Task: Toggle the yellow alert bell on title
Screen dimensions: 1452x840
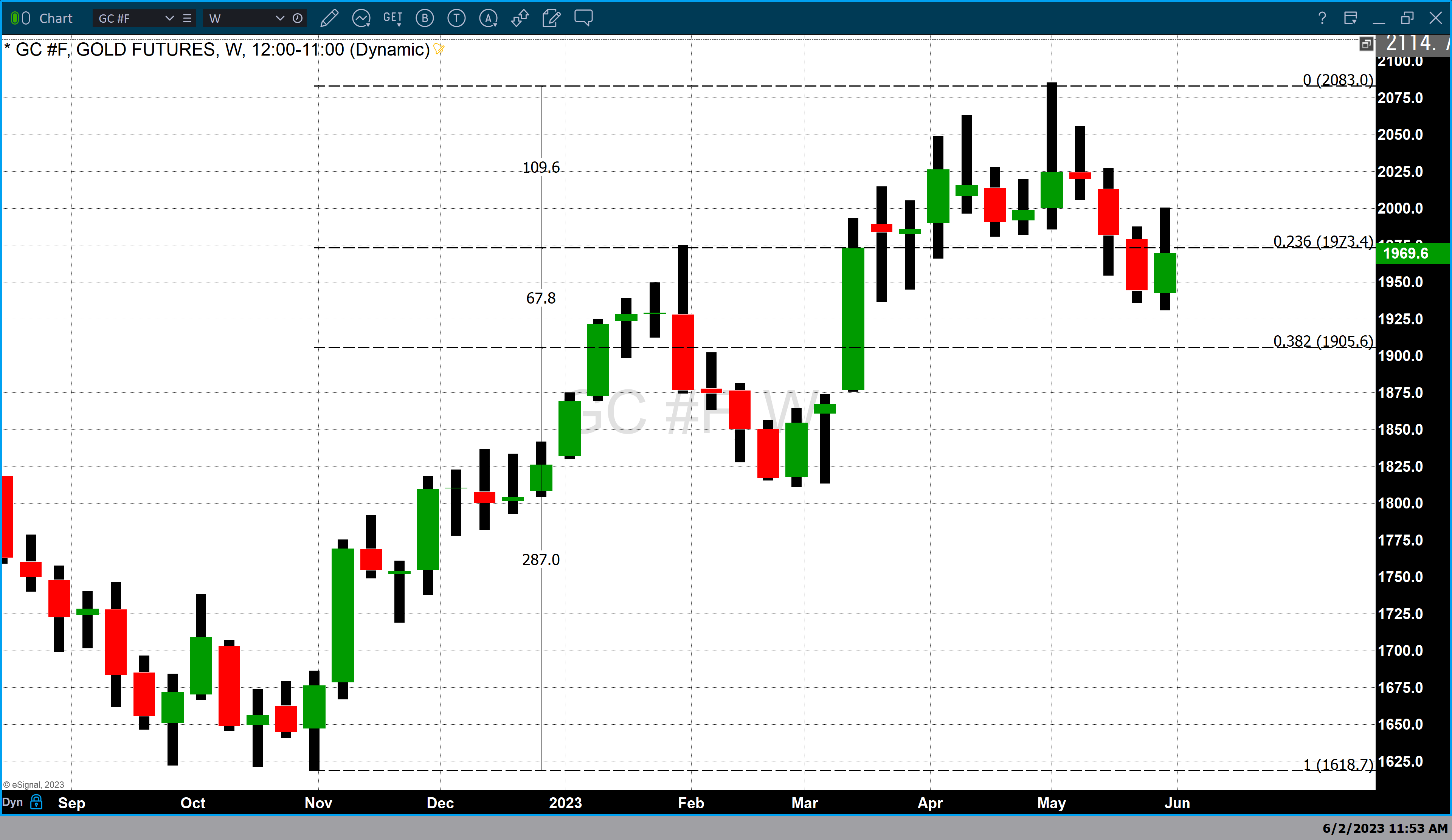Action: pos(439,49)
